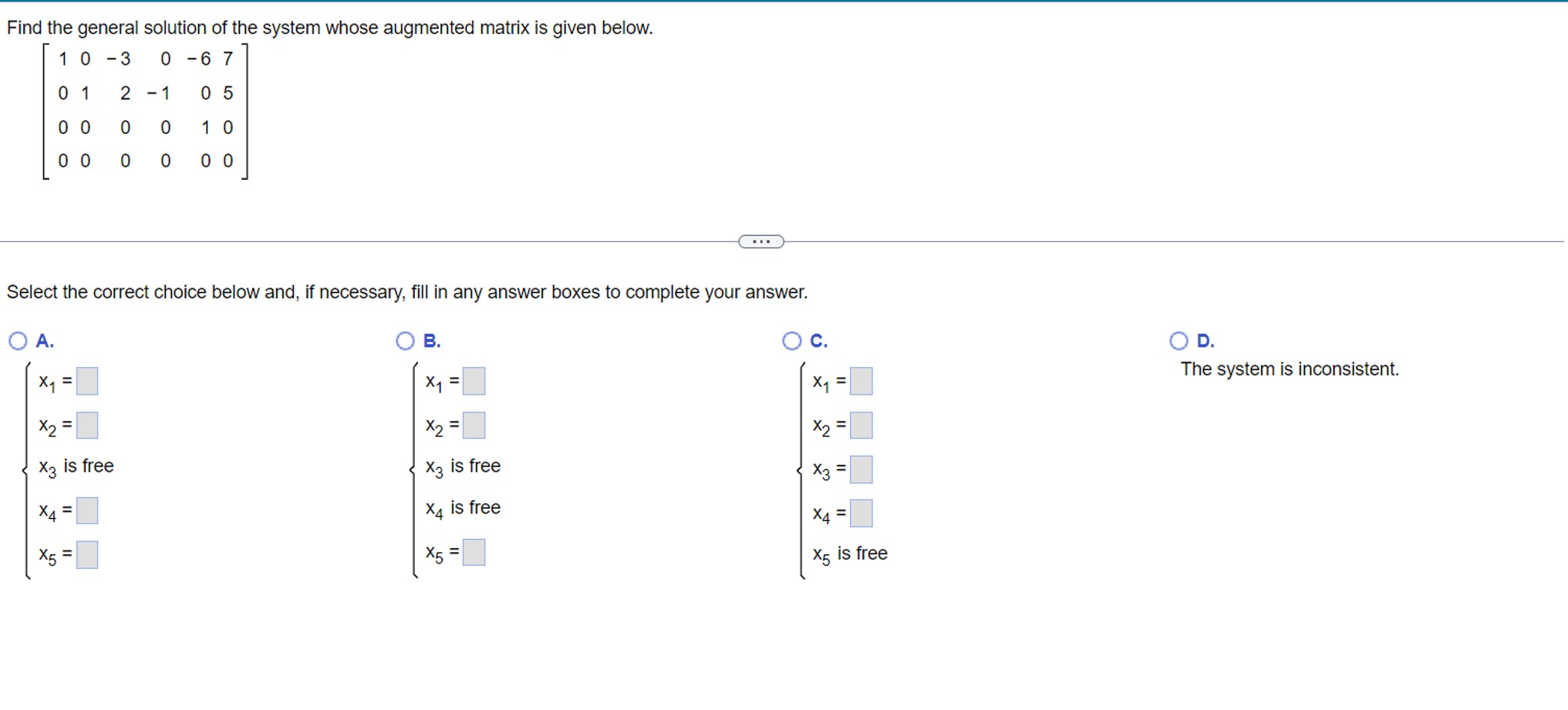Click the x1 answer box under choice A
The image size is (1568, 710).
[x=87, y=382]
